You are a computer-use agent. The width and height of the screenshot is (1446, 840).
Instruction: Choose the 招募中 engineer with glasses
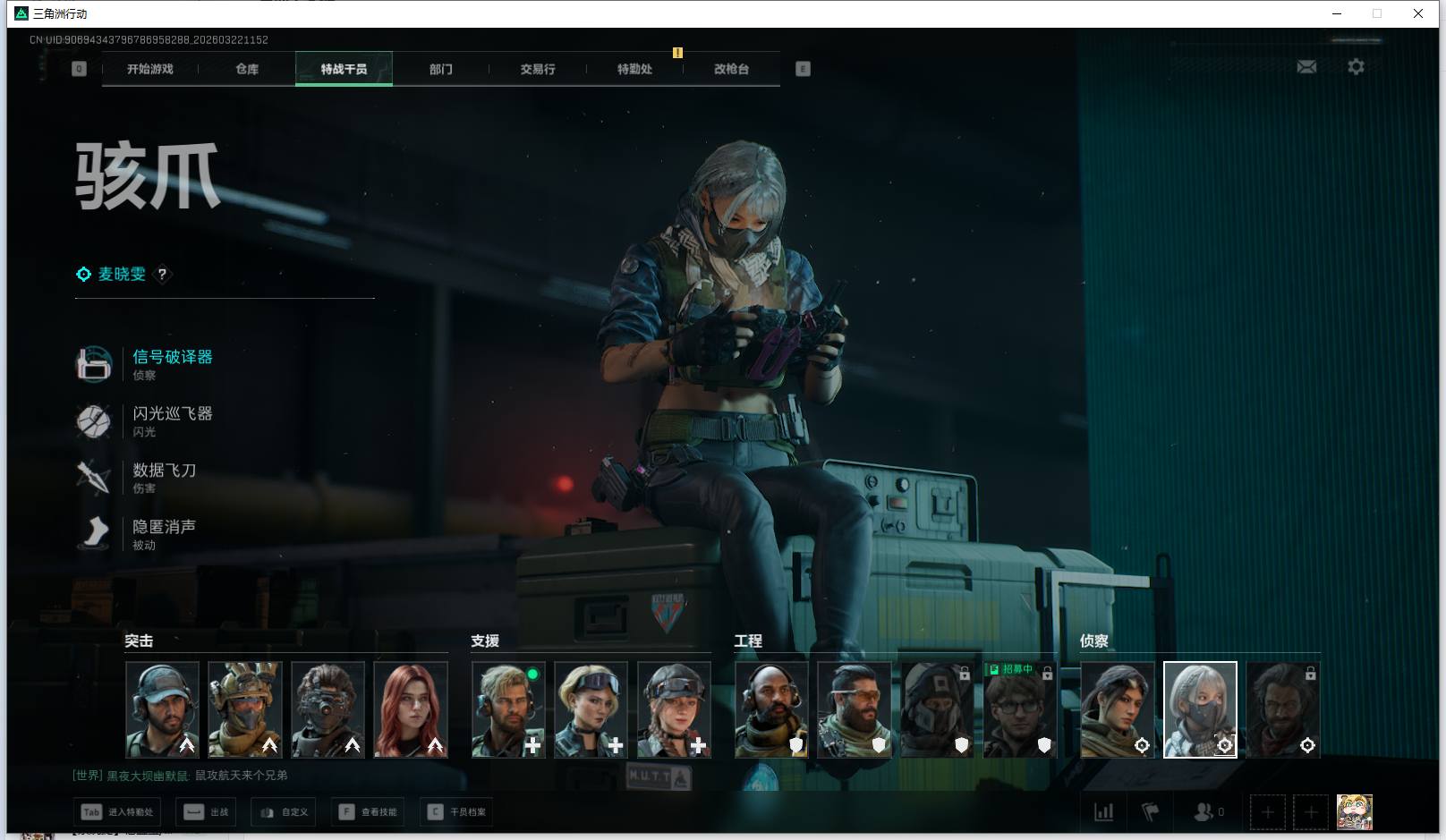coord(1020,709)
